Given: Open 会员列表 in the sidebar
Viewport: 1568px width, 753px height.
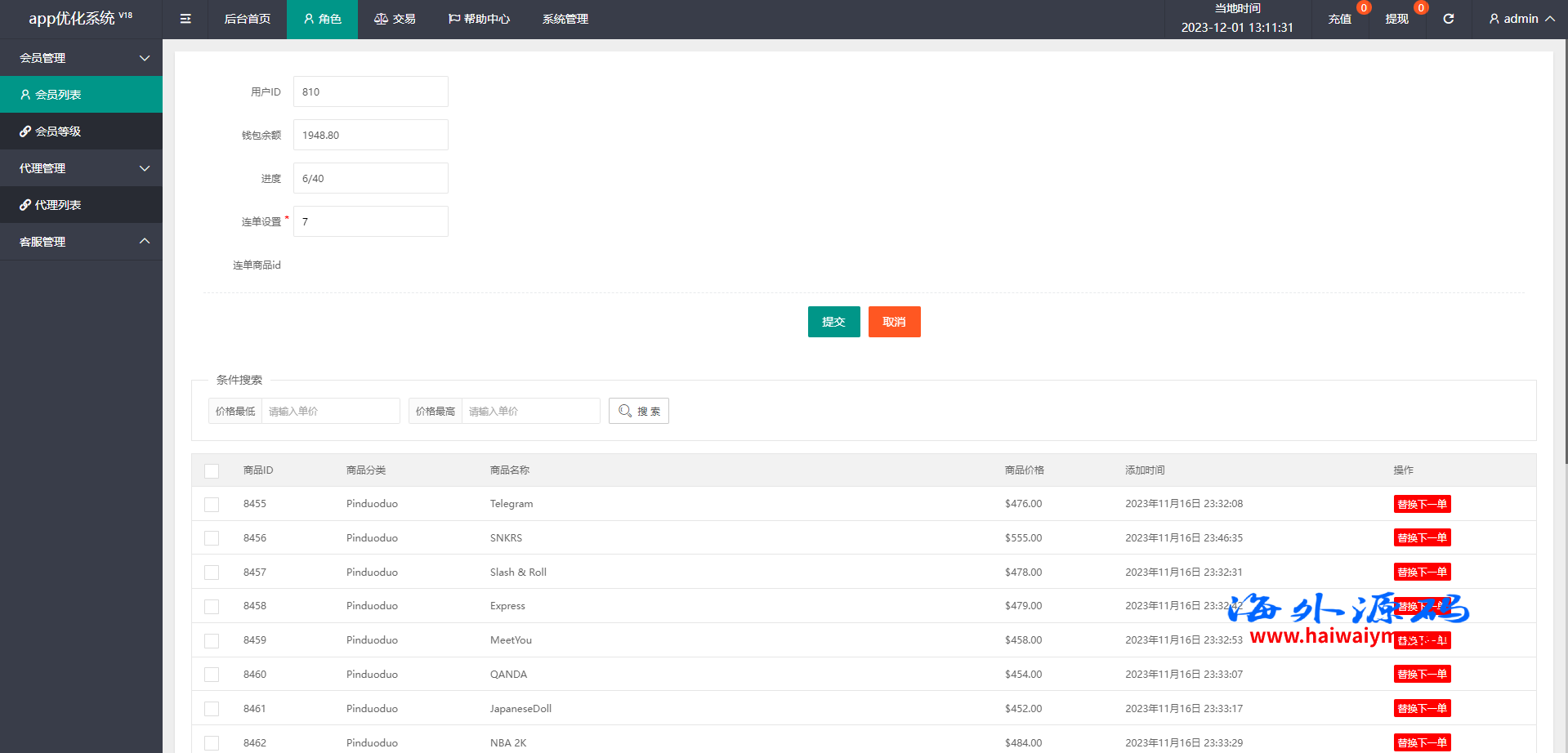Looking at the screenshot, I should click(81, 95).
